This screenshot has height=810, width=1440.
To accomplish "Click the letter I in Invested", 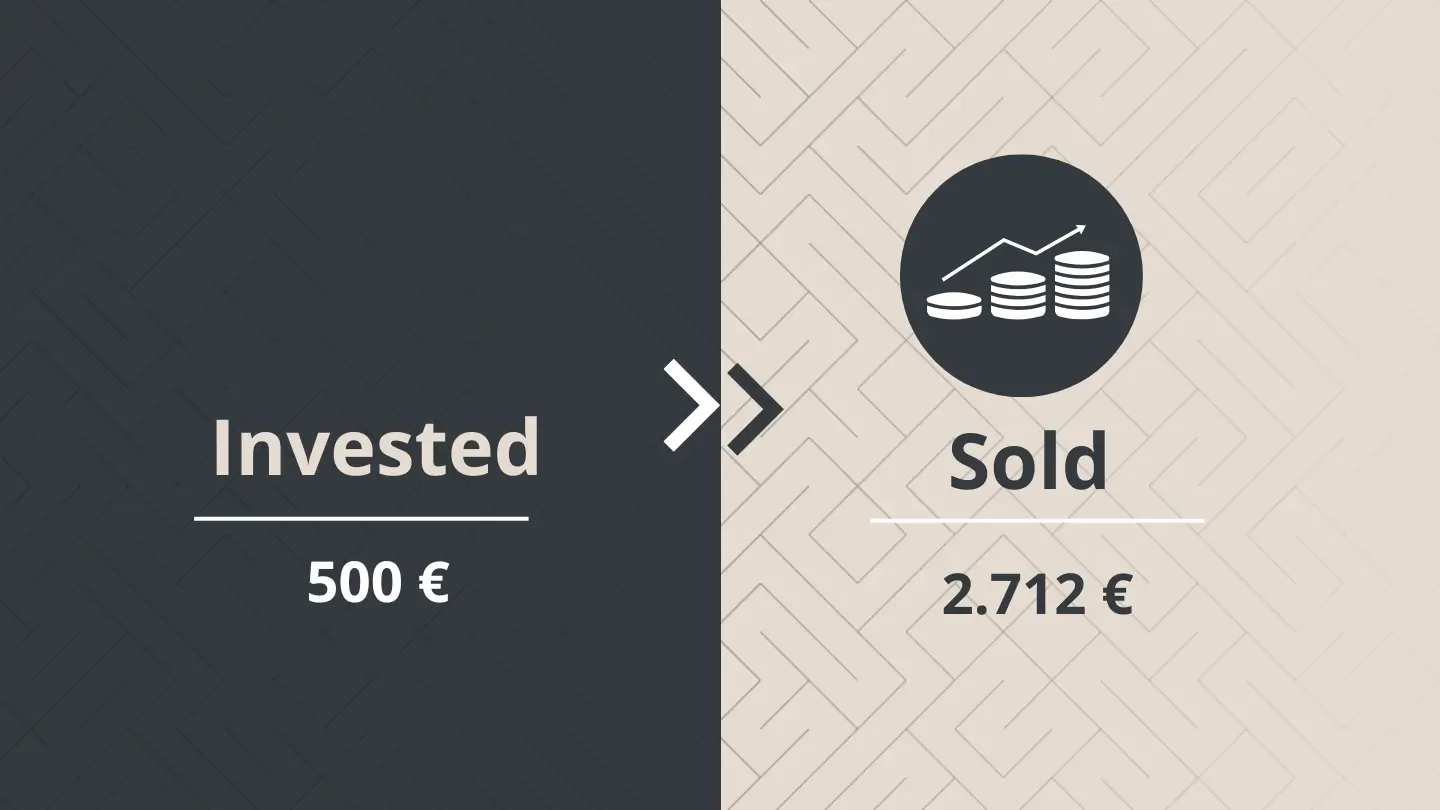I will coord(223,447).
